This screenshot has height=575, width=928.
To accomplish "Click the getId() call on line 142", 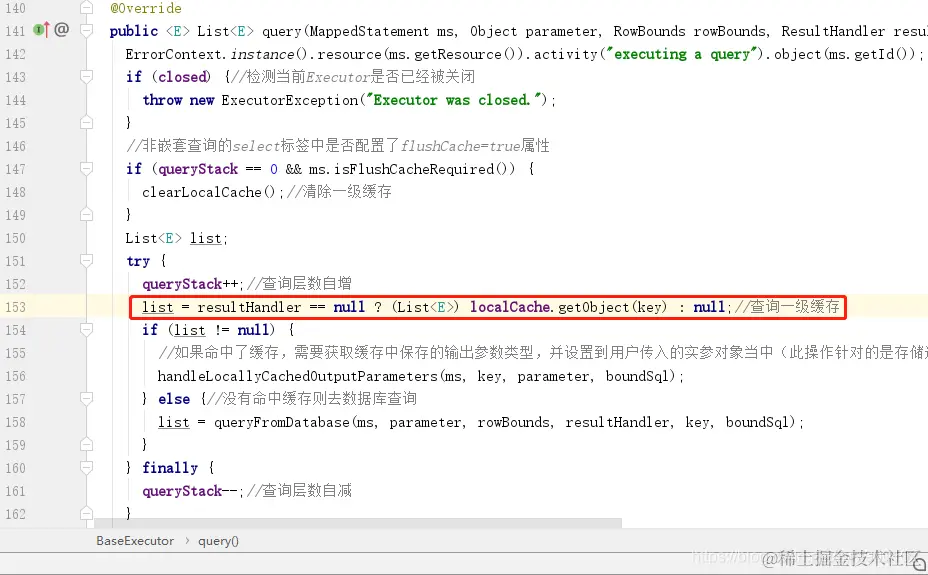I will tap(881, 54).
